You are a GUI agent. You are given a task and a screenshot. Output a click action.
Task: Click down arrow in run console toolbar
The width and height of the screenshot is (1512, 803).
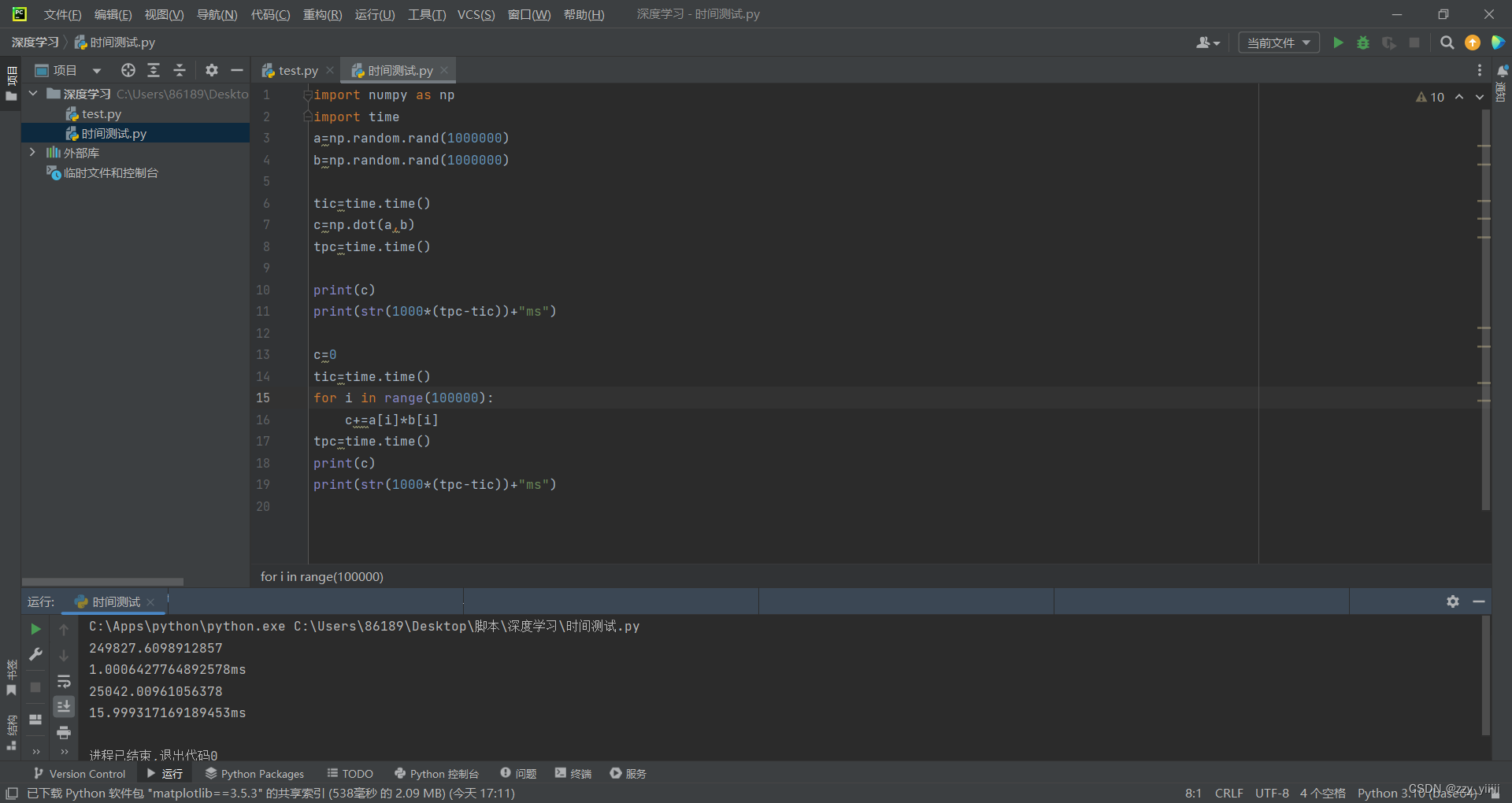[64, 655]
